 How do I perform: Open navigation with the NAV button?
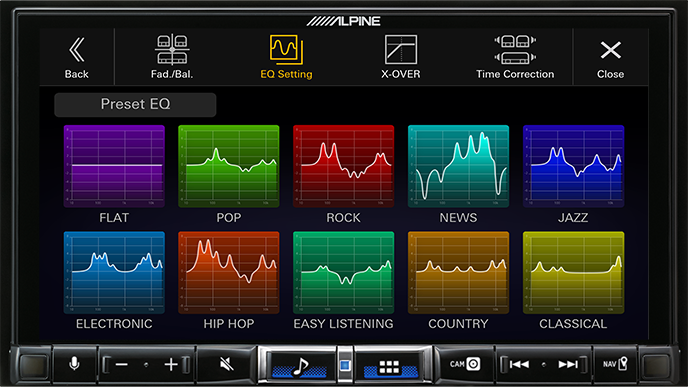point(615,364)
